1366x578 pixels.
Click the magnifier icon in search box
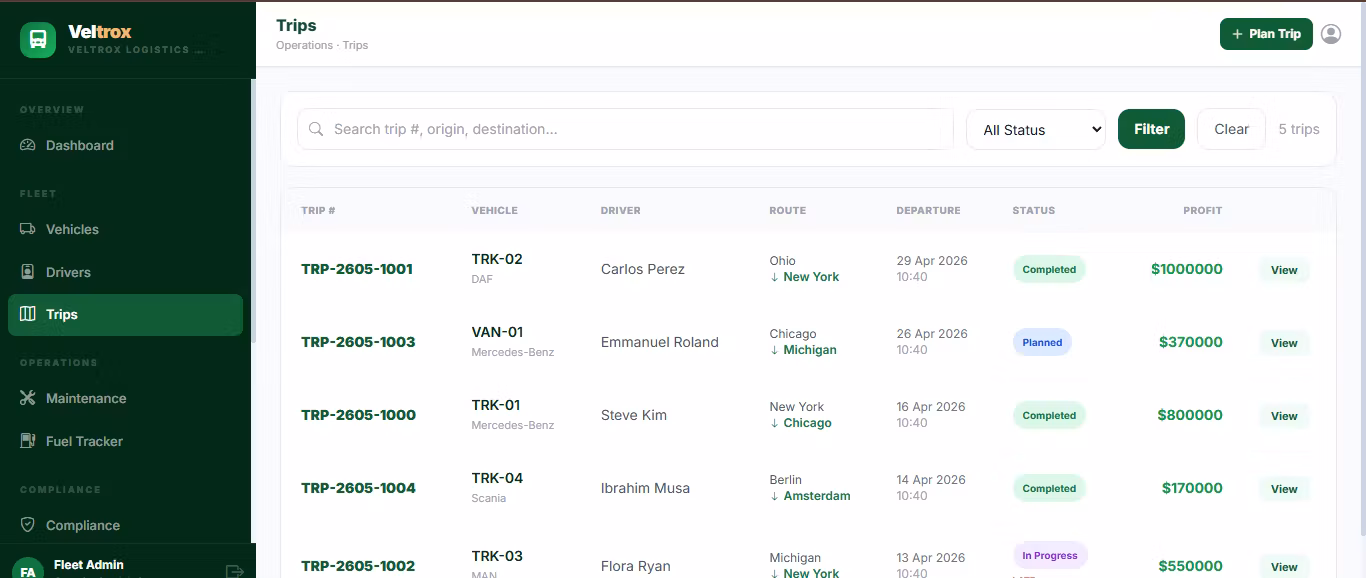tap(316, 129)
